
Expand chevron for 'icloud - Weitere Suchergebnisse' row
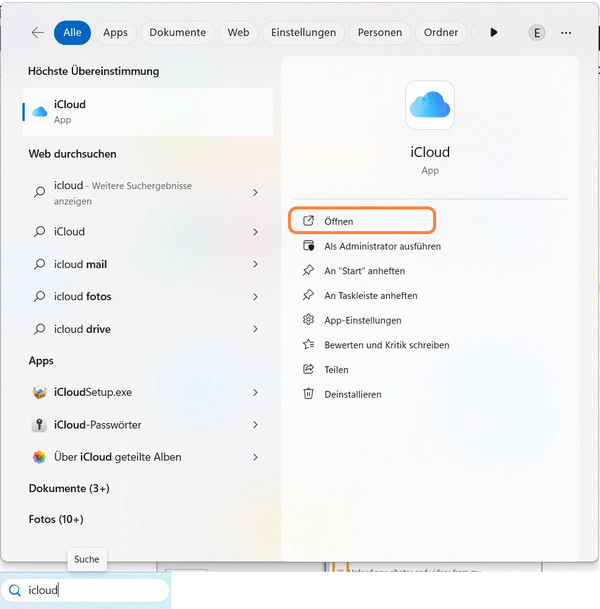255,193
